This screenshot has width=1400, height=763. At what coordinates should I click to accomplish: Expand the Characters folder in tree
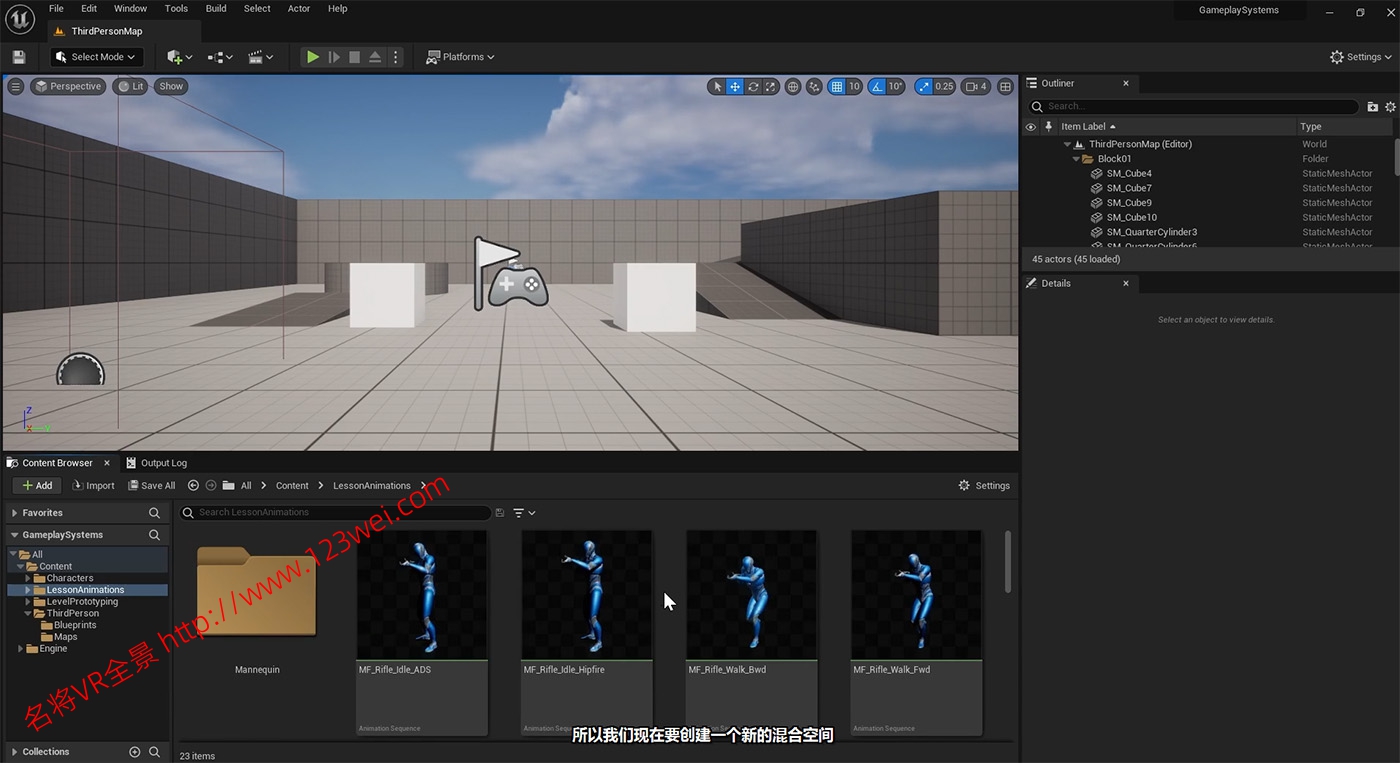(28, 578)
